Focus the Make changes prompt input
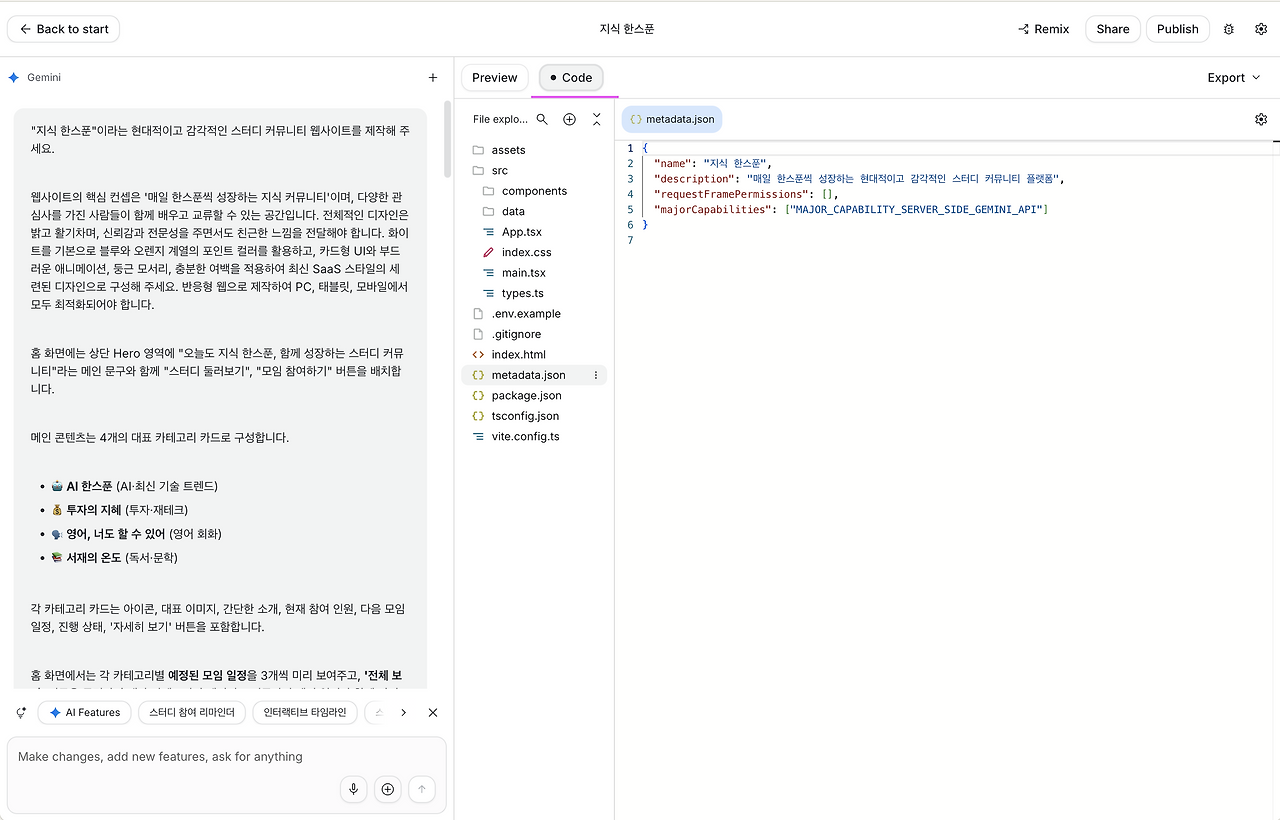1280x820 pixels. (226, 757)
